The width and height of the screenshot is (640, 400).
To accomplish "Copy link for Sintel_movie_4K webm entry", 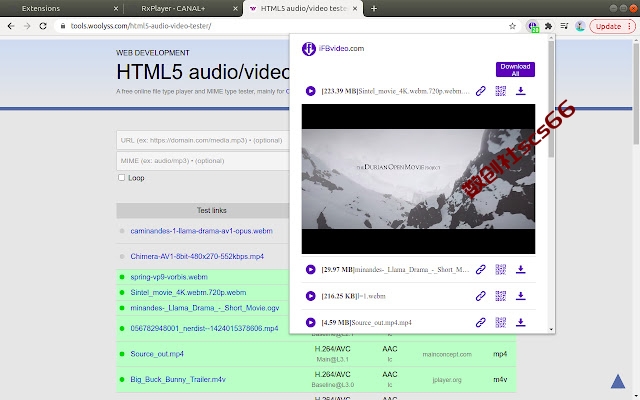I will coord(480,91).
